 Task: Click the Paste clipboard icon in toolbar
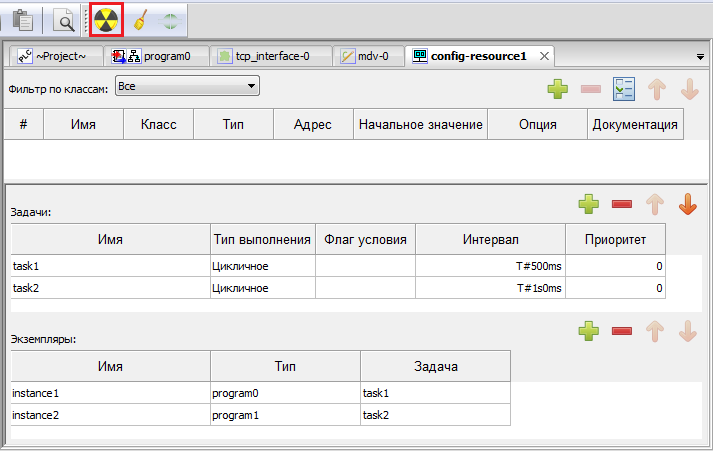click(x=23, y=19)
